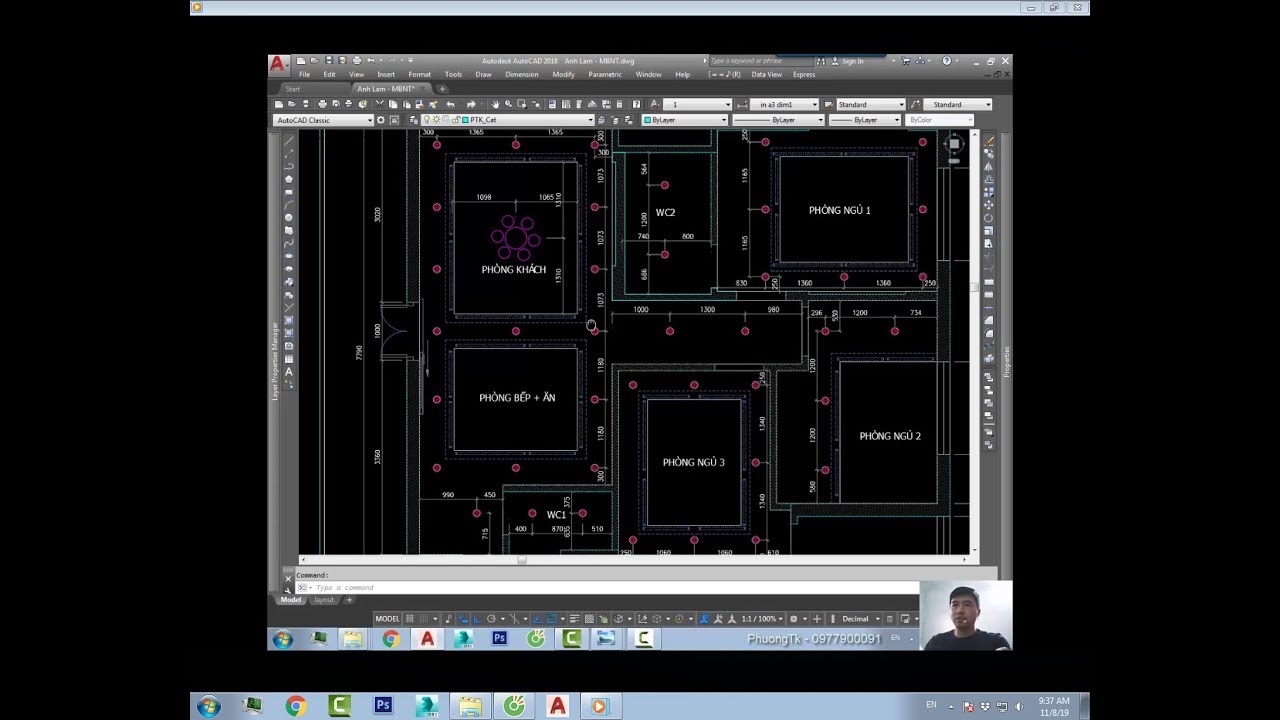
Task: Click the Undo arrow in Standard toolbar
Action: click(451, 104)
